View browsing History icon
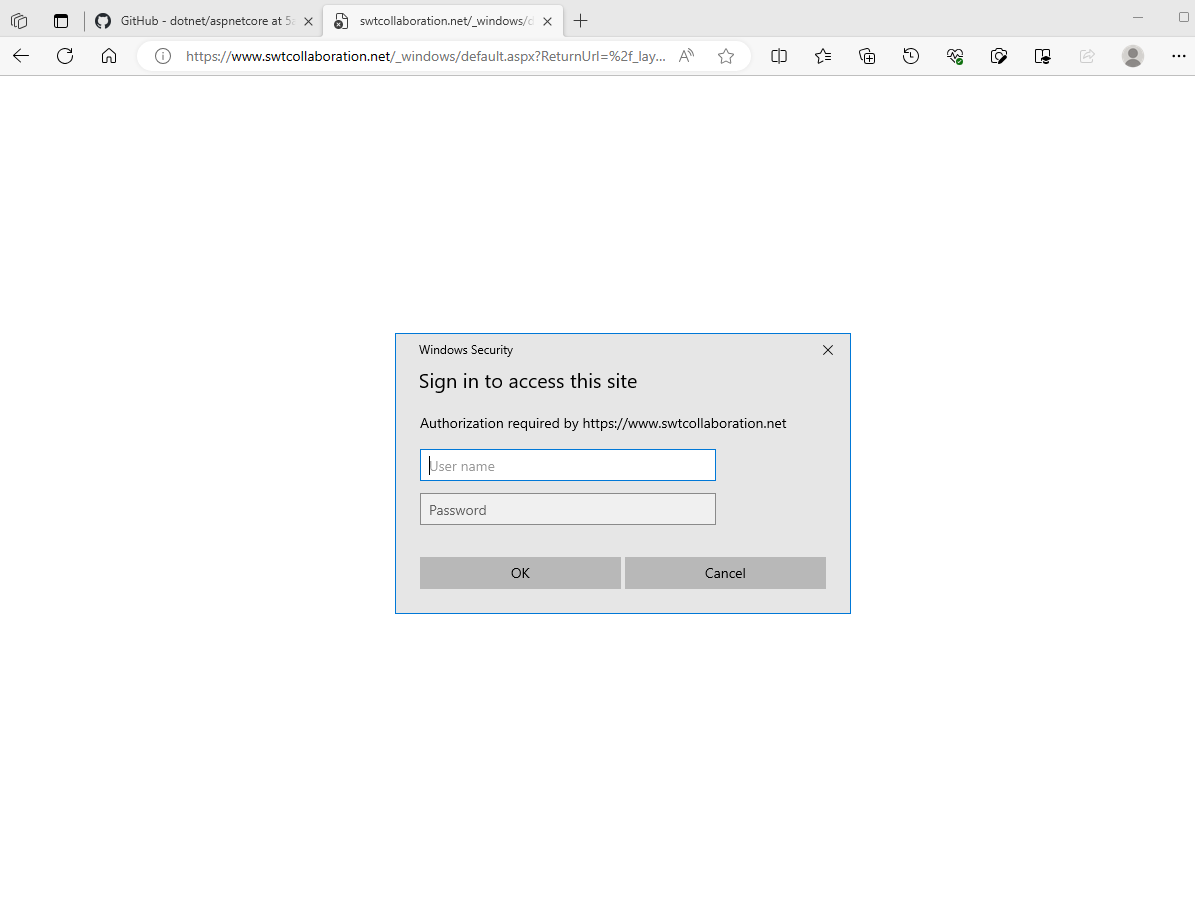Image resolution: width=1195 pixels, height=897 pixels. tap(911, 56)
